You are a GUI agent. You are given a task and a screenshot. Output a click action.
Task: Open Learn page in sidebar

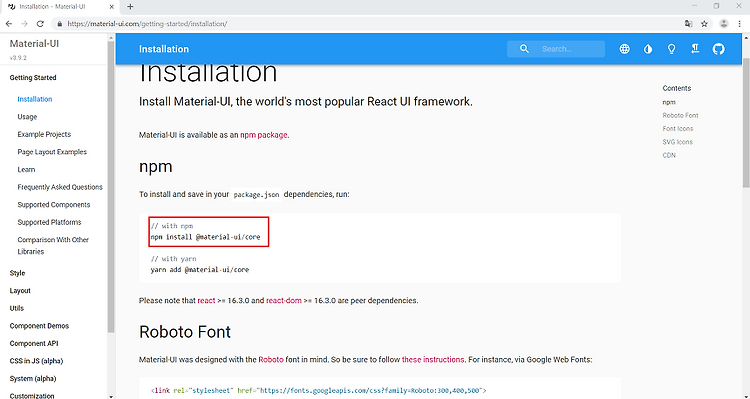26,169
